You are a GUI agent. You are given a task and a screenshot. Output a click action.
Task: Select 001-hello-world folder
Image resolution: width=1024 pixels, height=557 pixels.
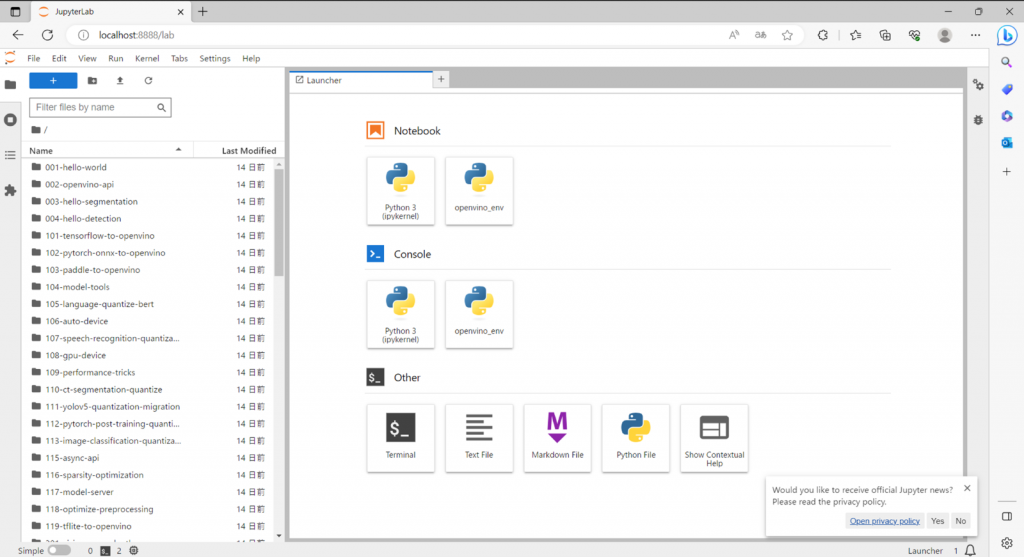(150, 167)
